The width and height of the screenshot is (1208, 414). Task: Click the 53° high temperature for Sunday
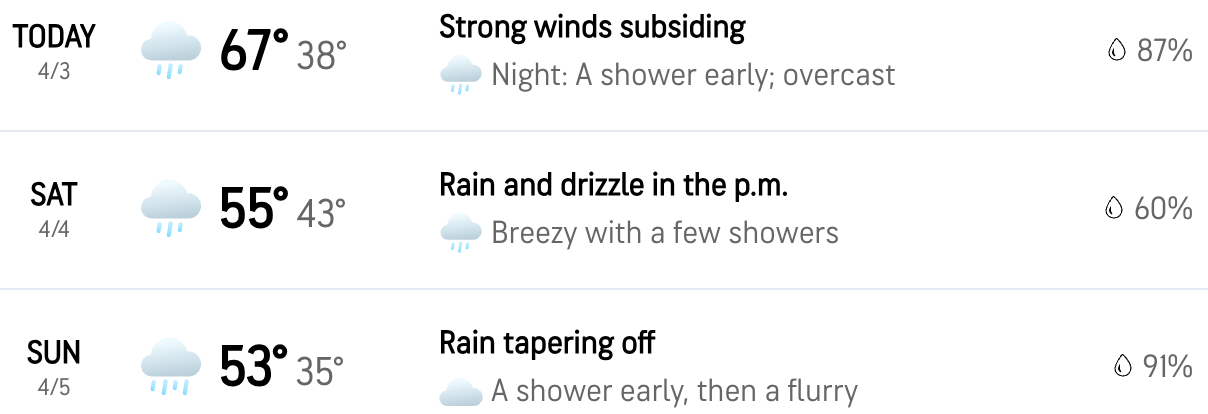click(254, 367)
